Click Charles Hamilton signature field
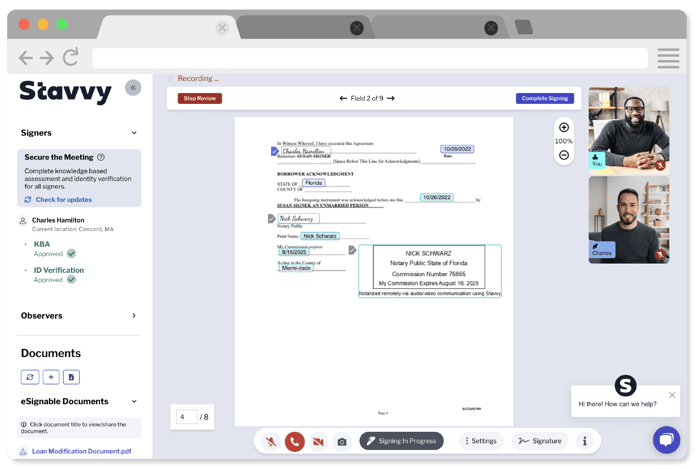The height and width of the screenshot is (469, 700). click(304, 151)
